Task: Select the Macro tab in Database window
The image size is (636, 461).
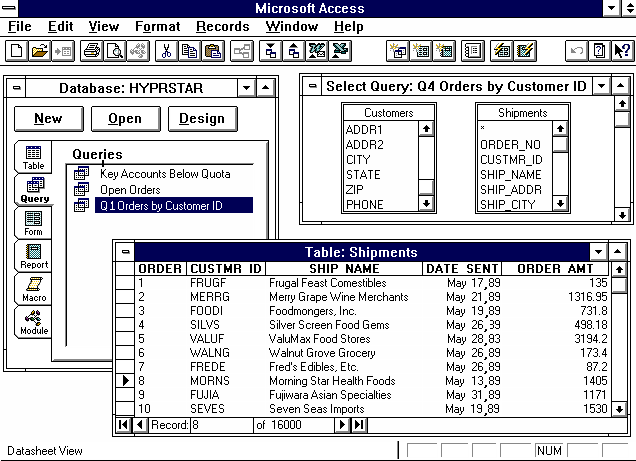Action: pos(34,289)
